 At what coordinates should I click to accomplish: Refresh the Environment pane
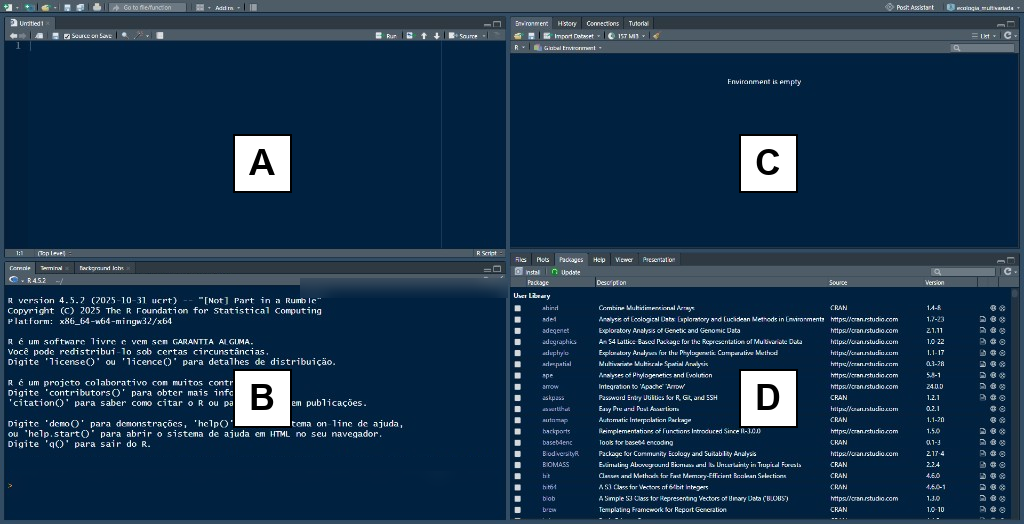[1008, 35]
